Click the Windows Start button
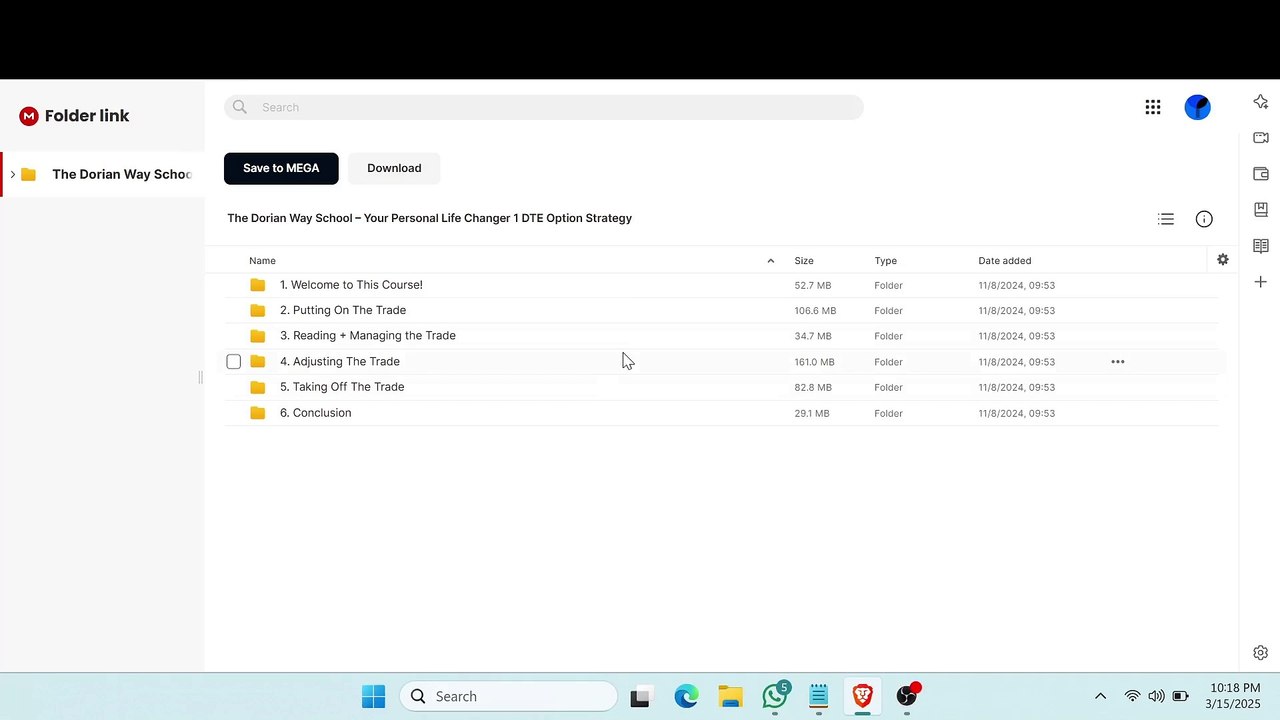 click(374, 696)
